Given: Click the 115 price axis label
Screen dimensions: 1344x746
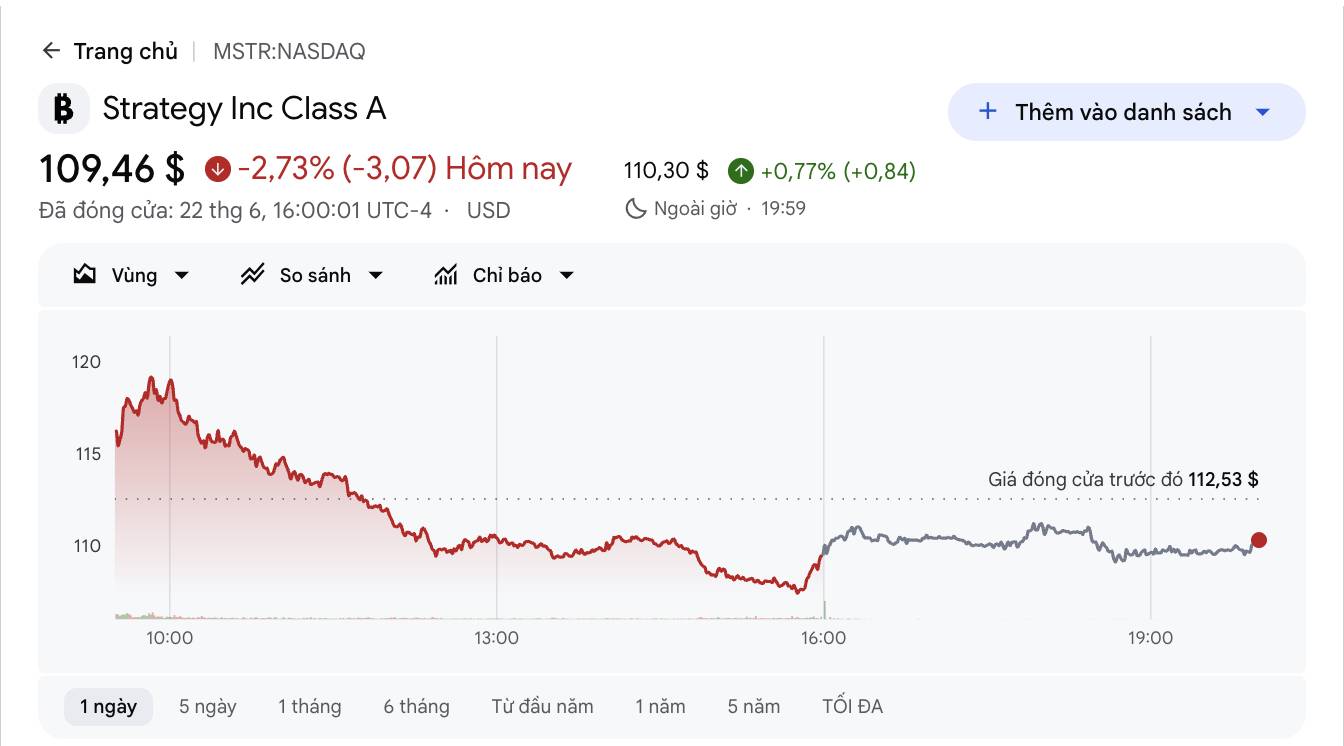Looking at the screenshot, I should 88,454.
